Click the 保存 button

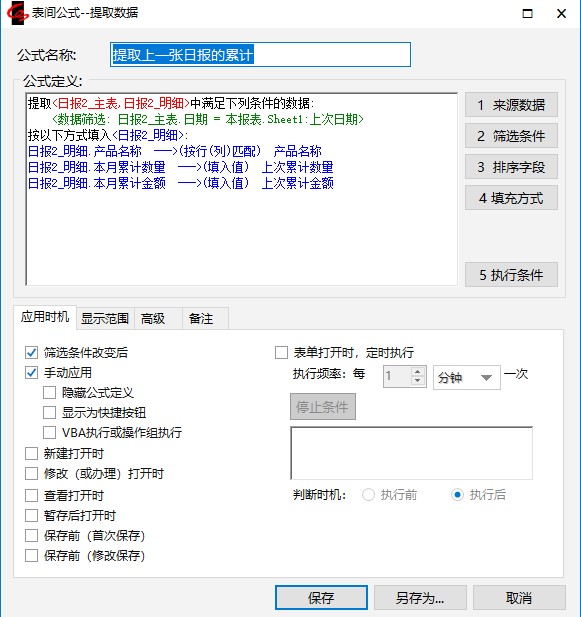(321, 598)
